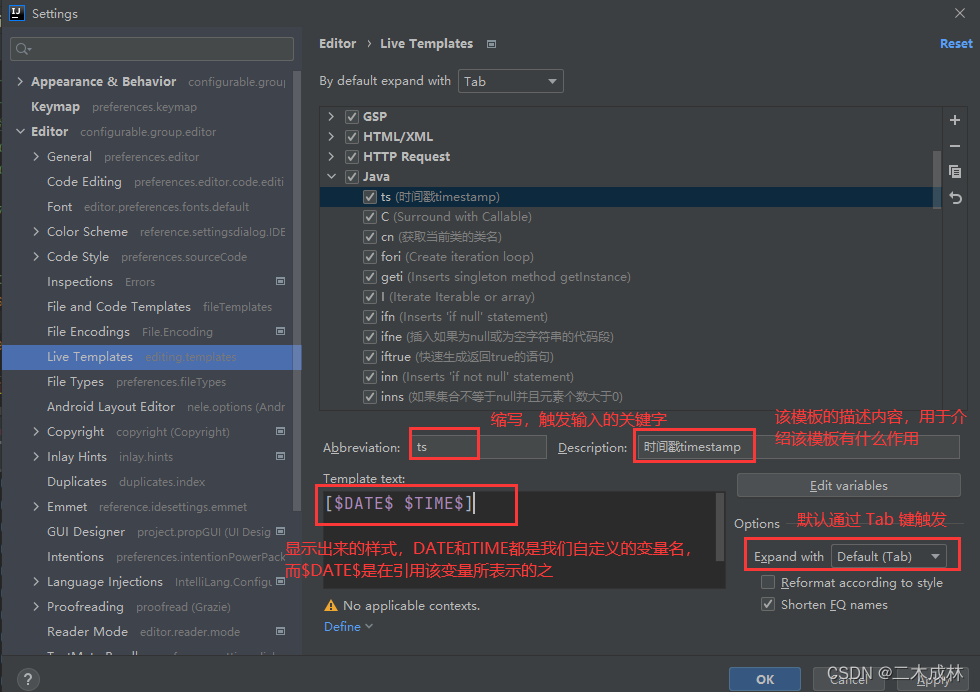Screen dimensions: 980x692
Task: Uncheck the ts template checkbox
Action: point(370,197)
